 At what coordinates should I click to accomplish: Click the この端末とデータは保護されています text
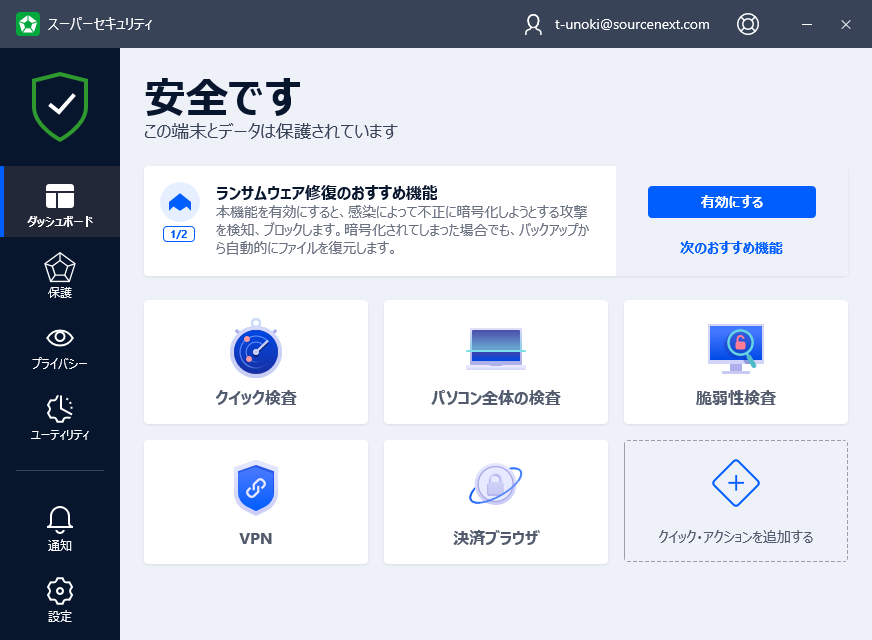(x=271, y=131)
